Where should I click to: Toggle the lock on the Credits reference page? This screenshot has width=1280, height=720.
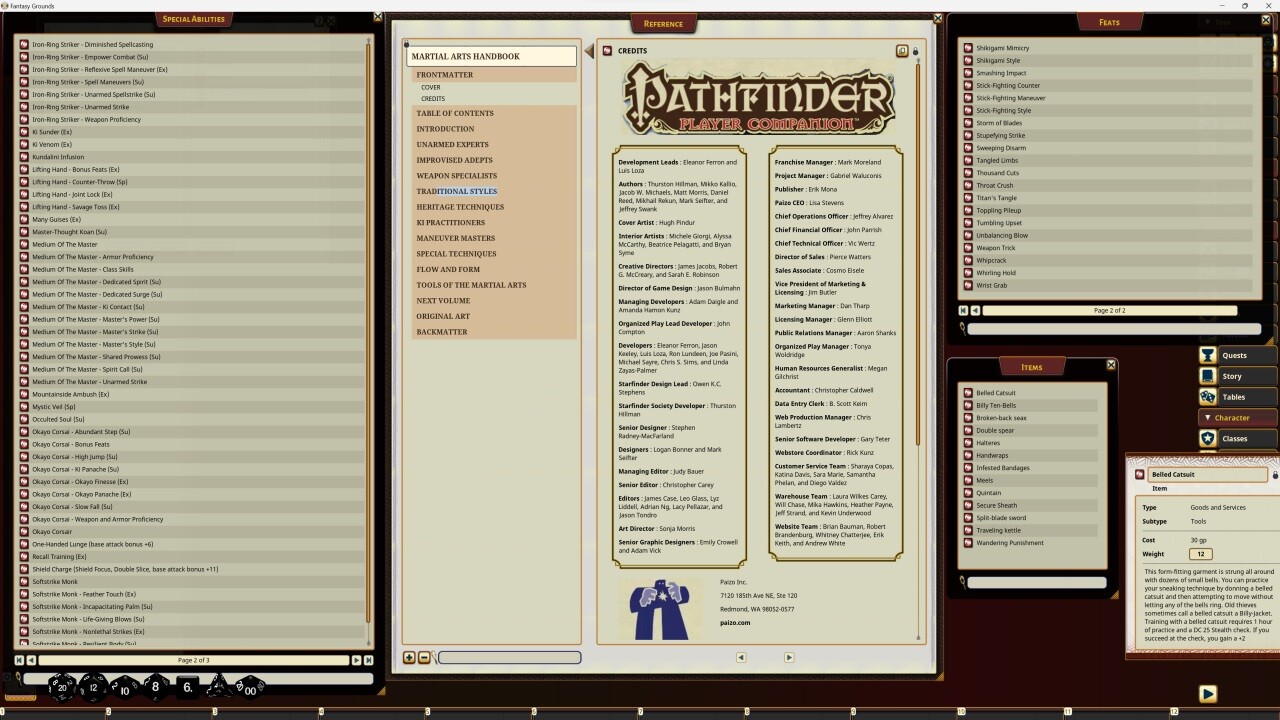click(x=915, y=51)
